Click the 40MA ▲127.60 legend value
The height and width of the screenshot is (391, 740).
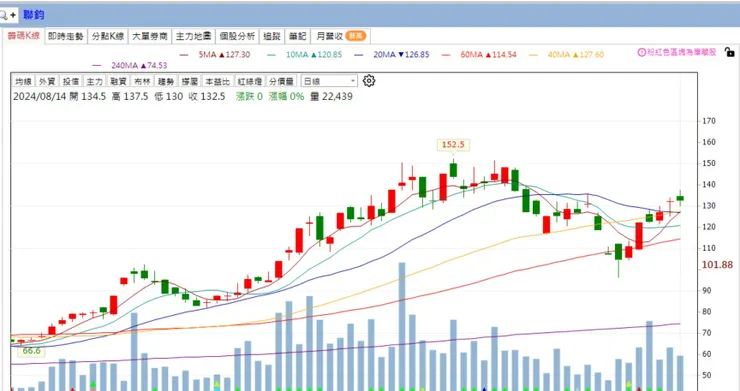[576, 55]
